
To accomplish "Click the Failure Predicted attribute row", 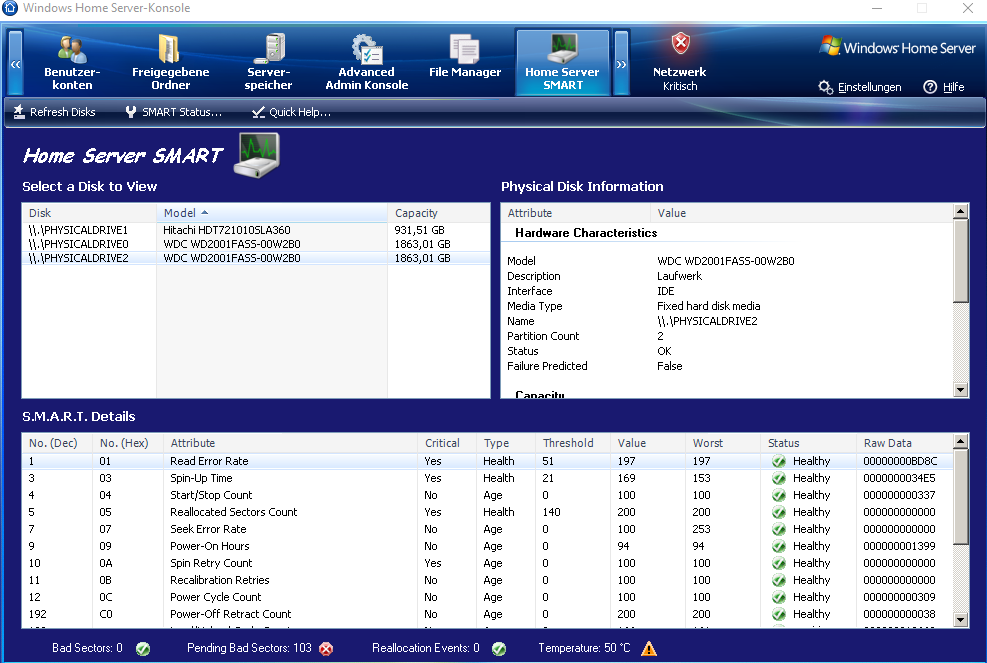I will pyautogui.click(x=727, y=366).
